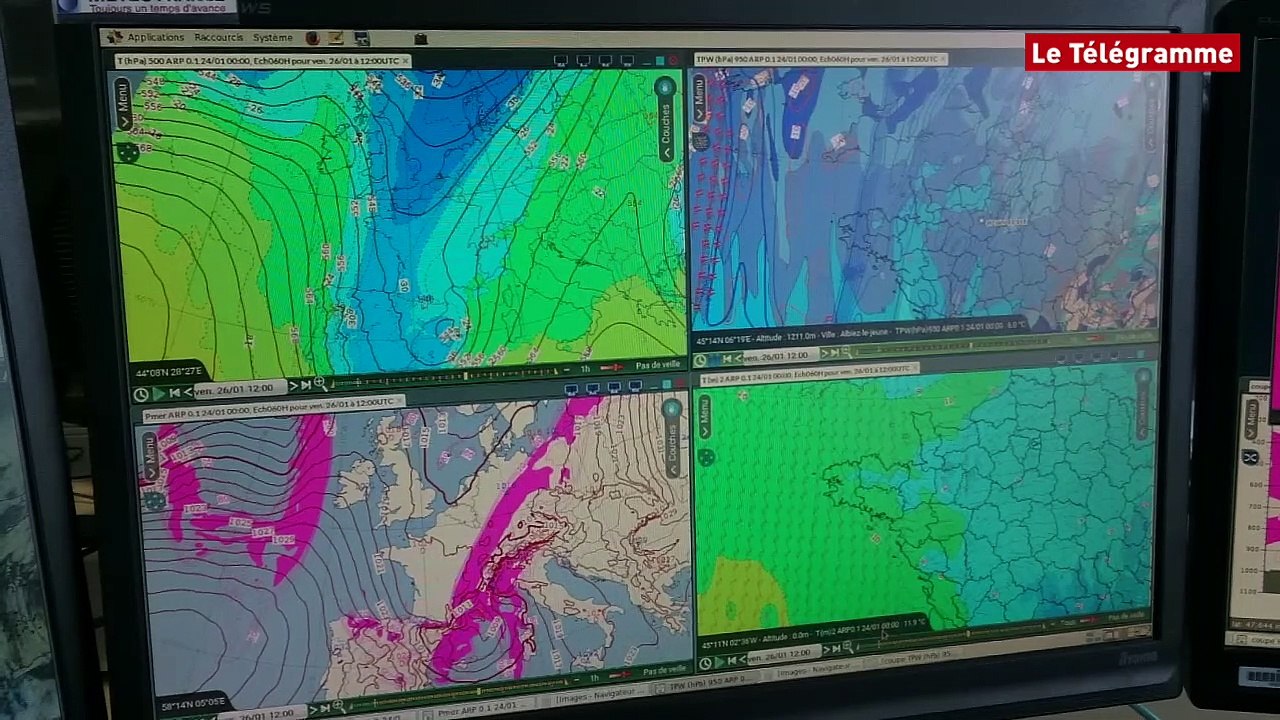The height and width of the screenshot is (720, 1280).
Task: Open the Applications menu
Action: [155, 37]
